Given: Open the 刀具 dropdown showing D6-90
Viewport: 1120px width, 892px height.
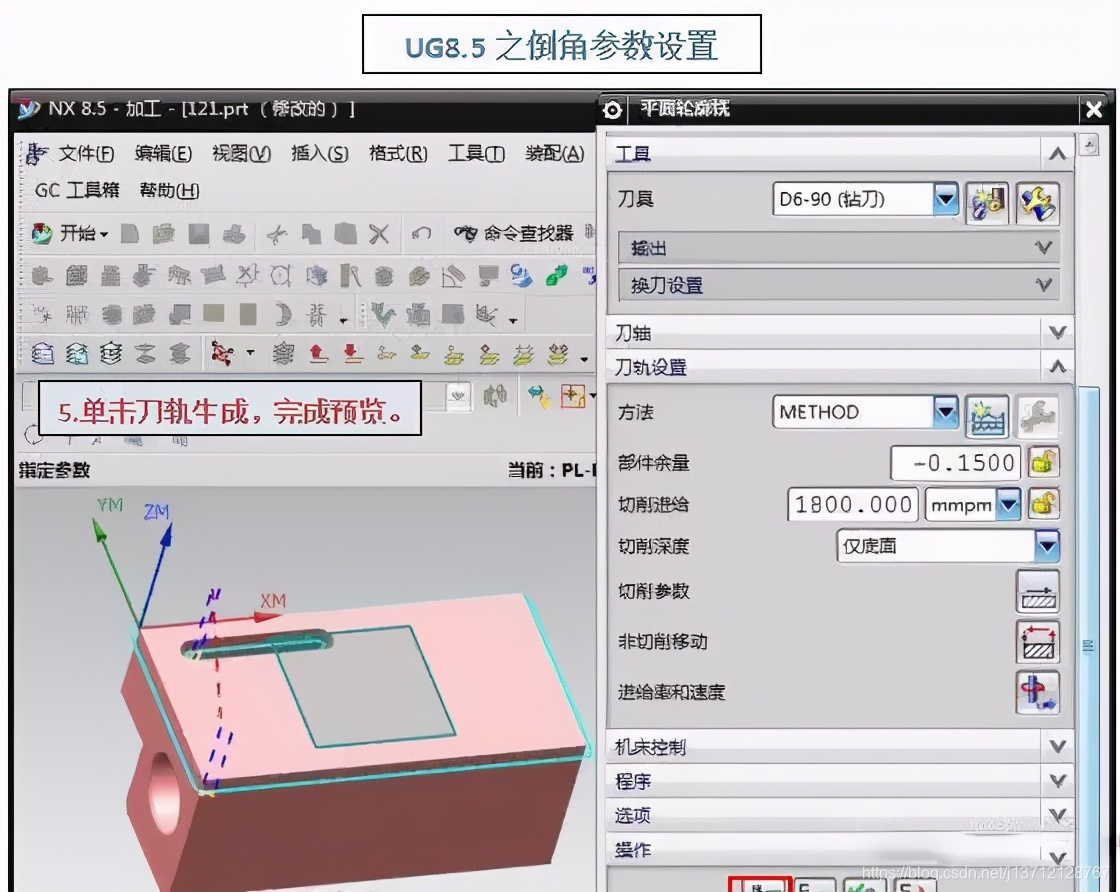Looking at the screenshot, I should point(945,199).
